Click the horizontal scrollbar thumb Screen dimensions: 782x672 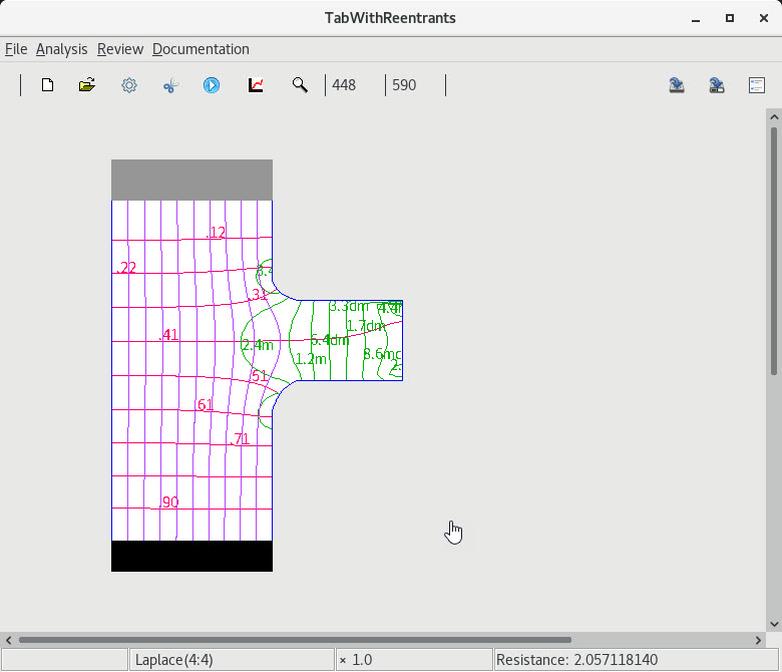tap(295, 640)
